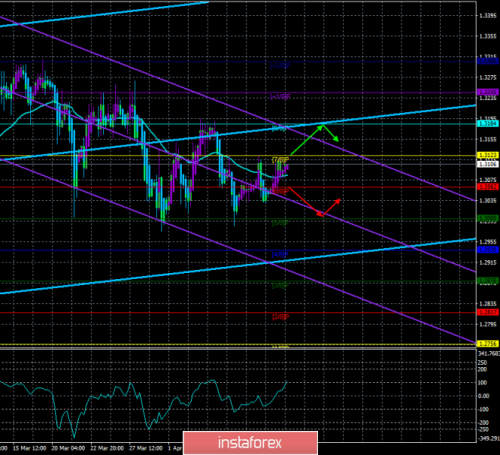
Task: Click the 1.2795 price axis label
Action: click(488, 324)
